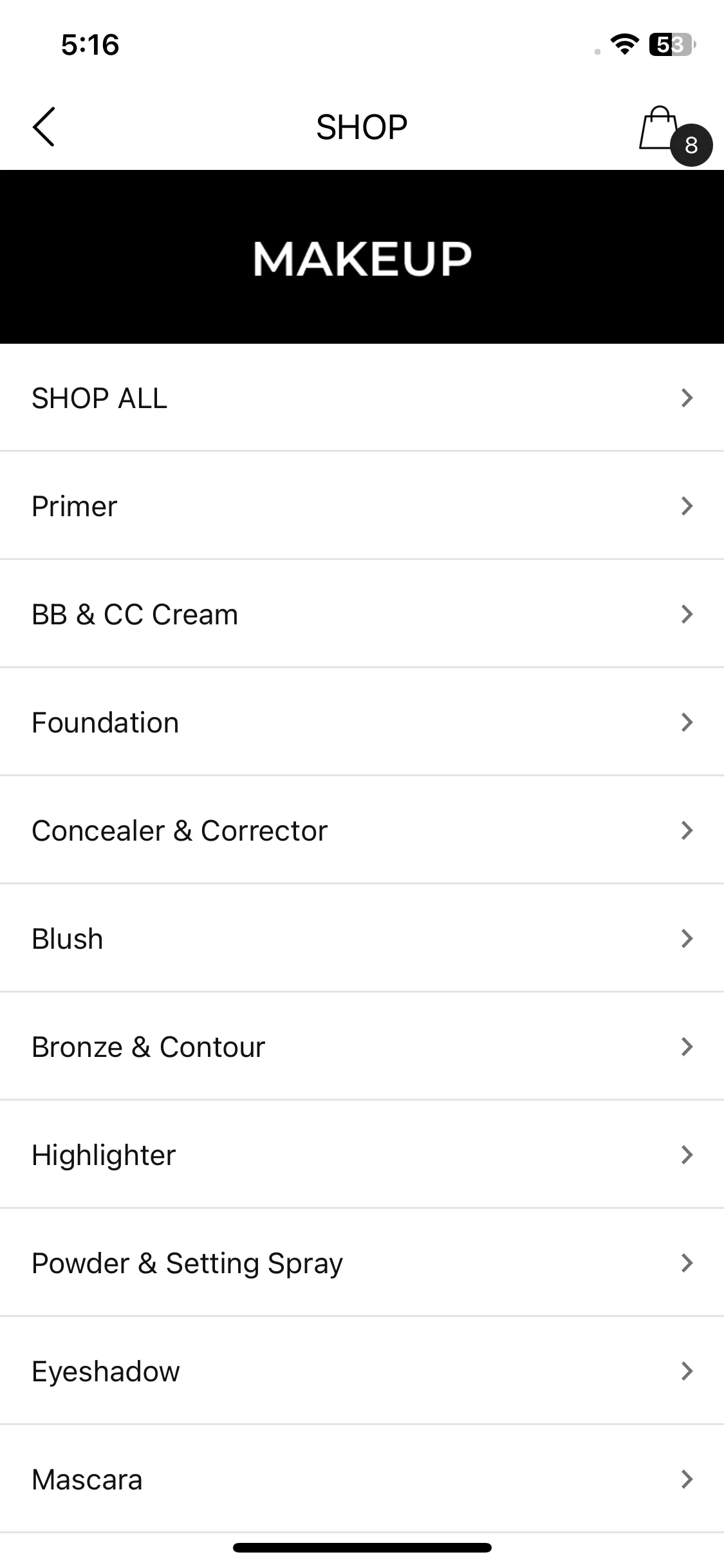Tap the battery indicator icon
The width and height of the screenshot is (724, 1568).
[673, 44]
